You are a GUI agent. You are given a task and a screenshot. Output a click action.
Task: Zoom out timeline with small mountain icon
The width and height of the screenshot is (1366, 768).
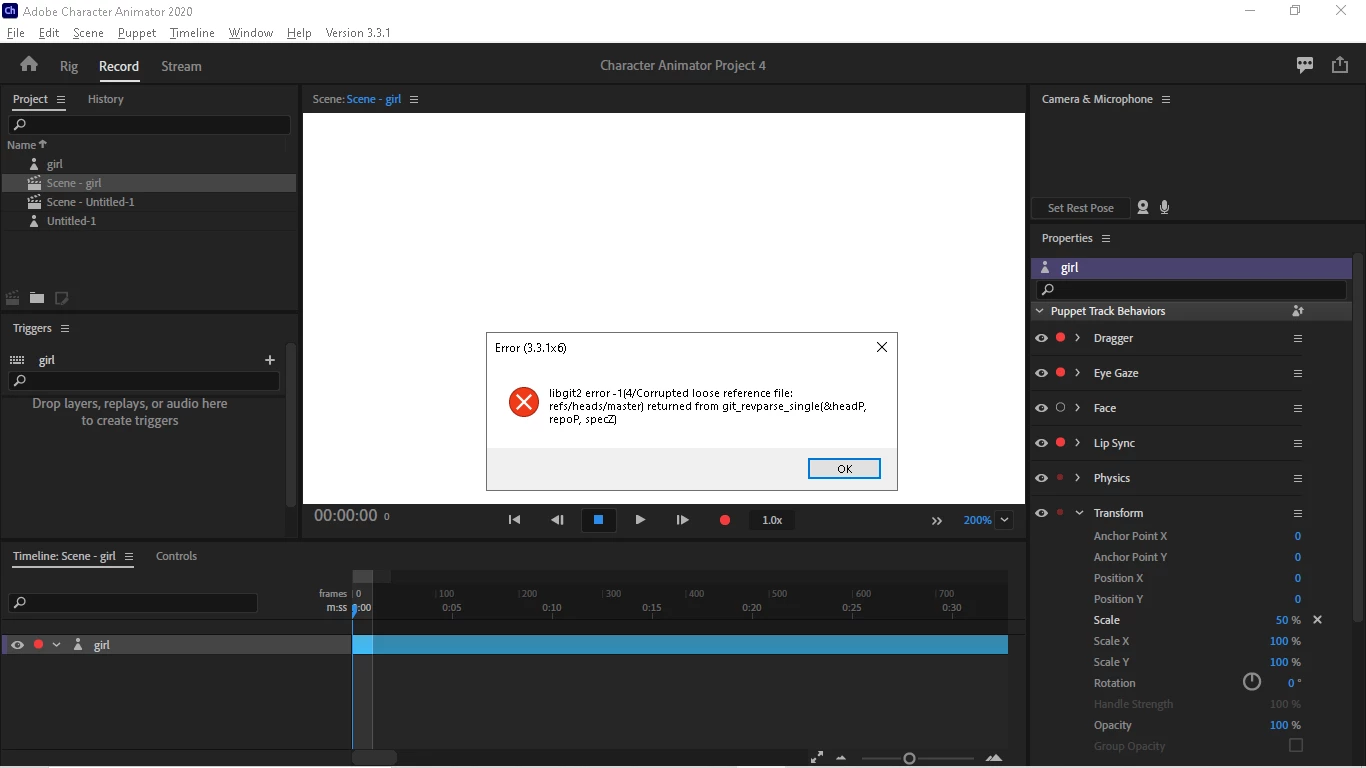841,758
